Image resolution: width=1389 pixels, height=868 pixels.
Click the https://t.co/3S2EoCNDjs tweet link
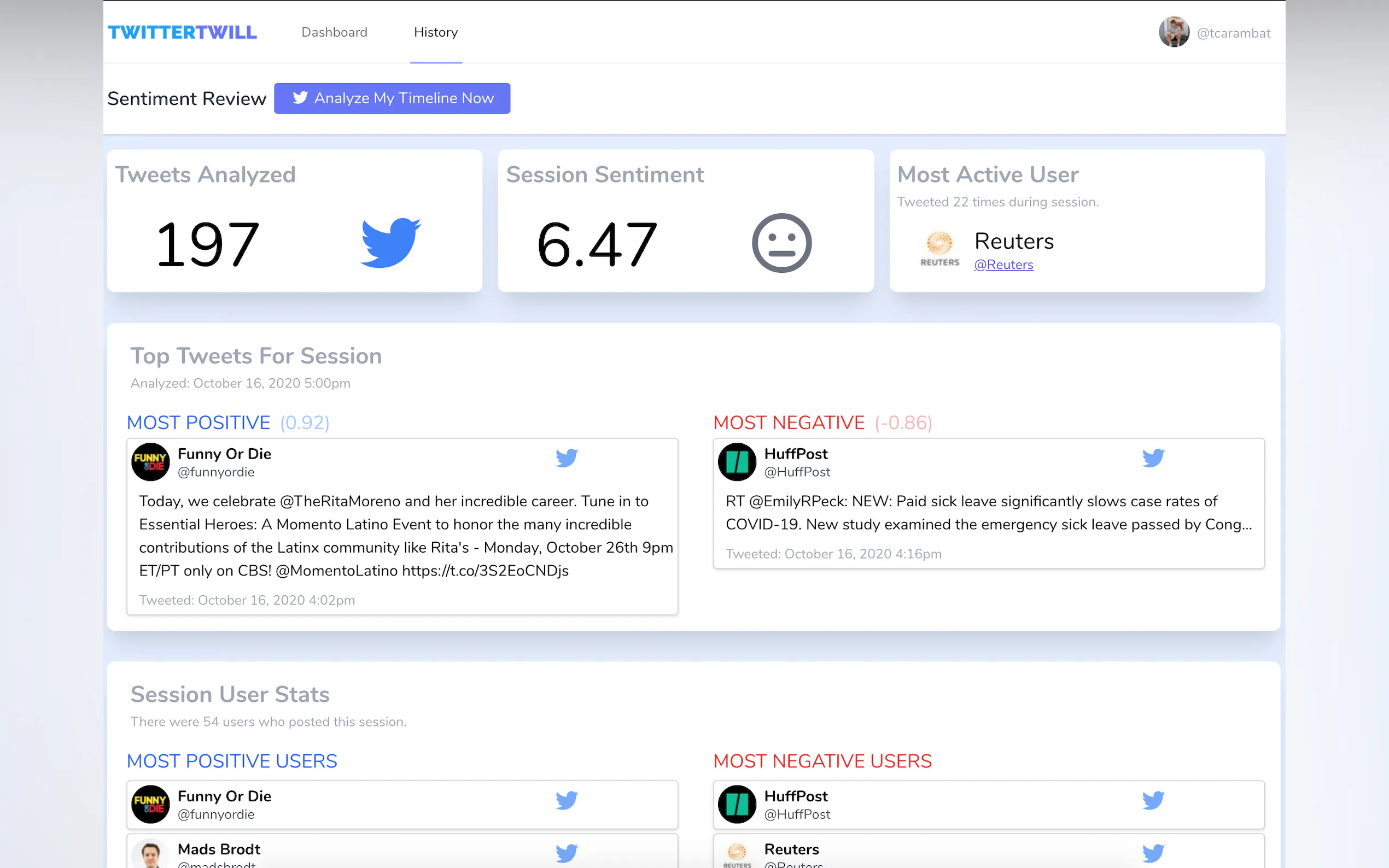pos(485,571)
